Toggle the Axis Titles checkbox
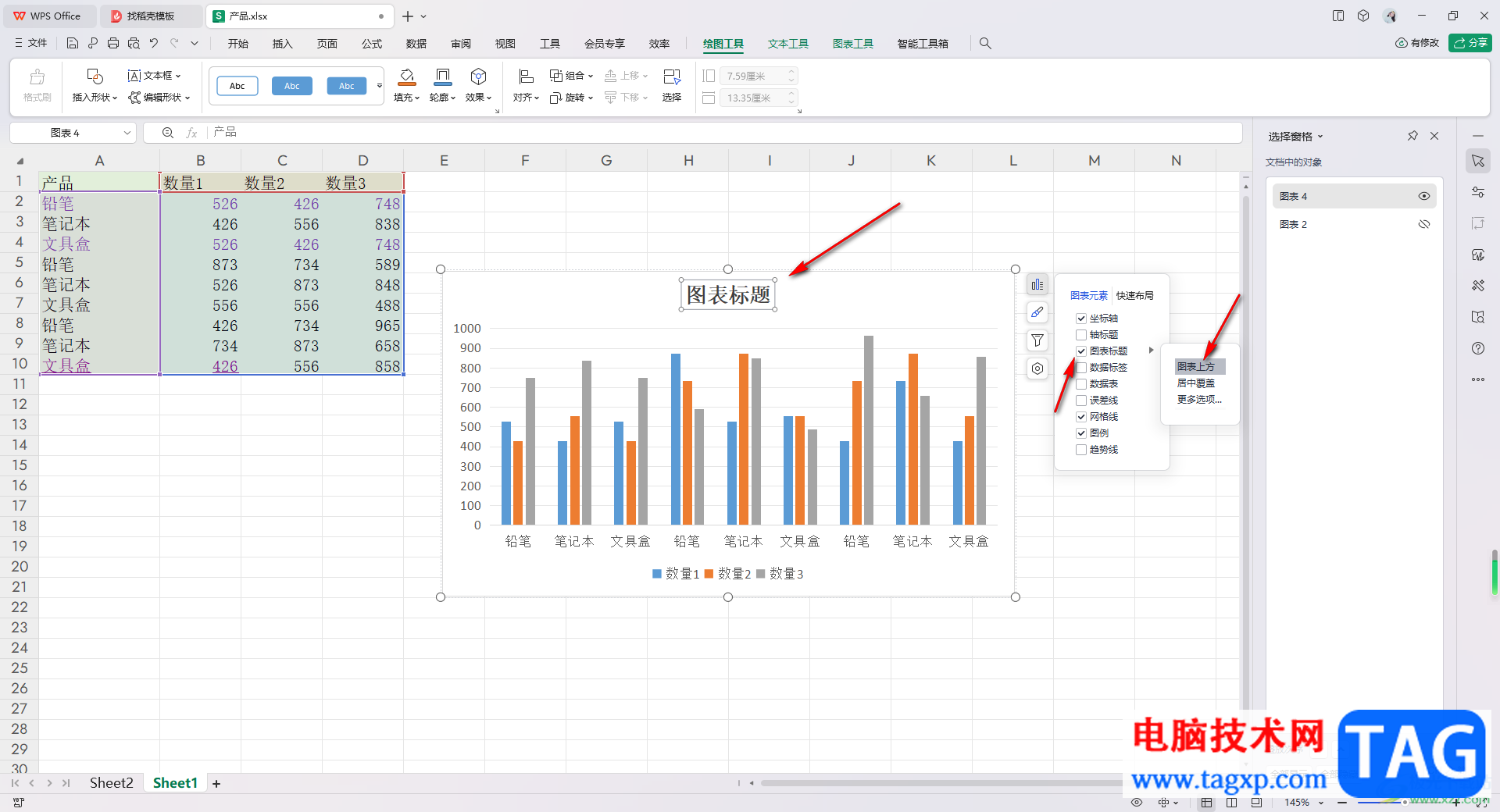This screenshot has width=1500, height=812. (1081, 335)
